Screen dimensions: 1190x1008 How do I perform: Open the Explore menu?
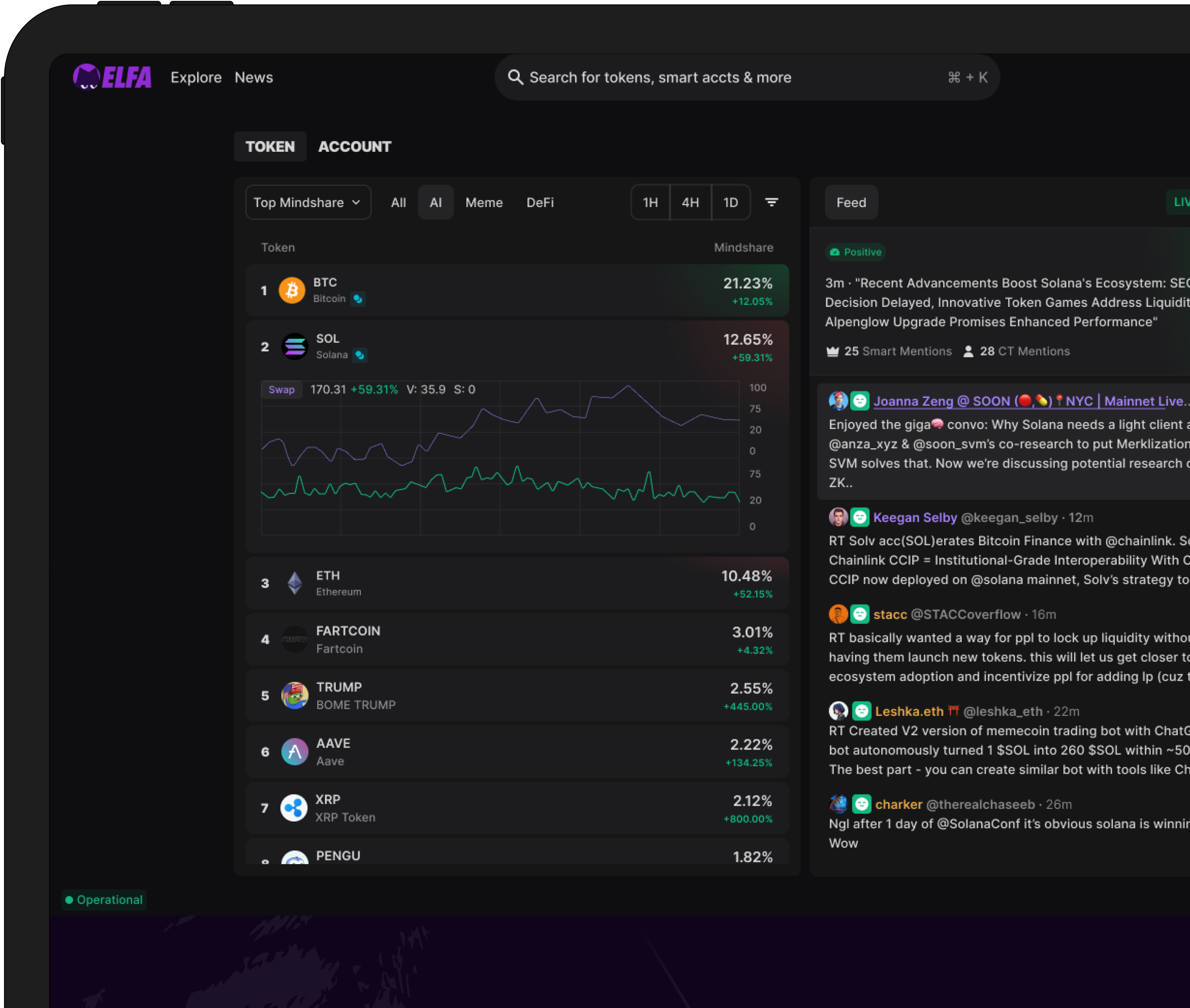pyautogui.click(x=196, y=77)
